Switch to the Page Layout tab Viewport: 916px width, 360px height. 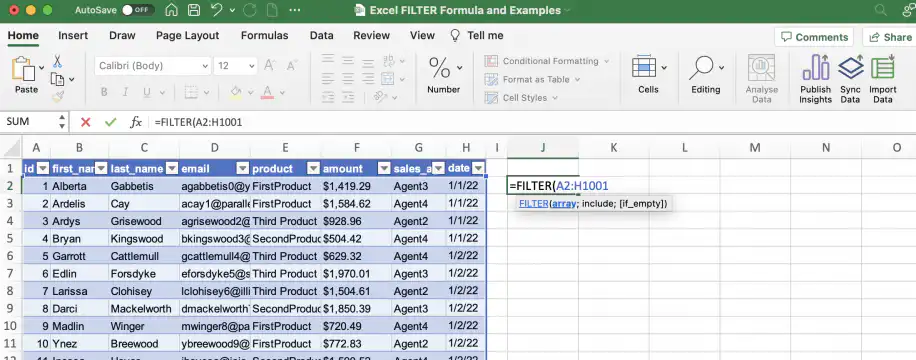click(188, 36)
